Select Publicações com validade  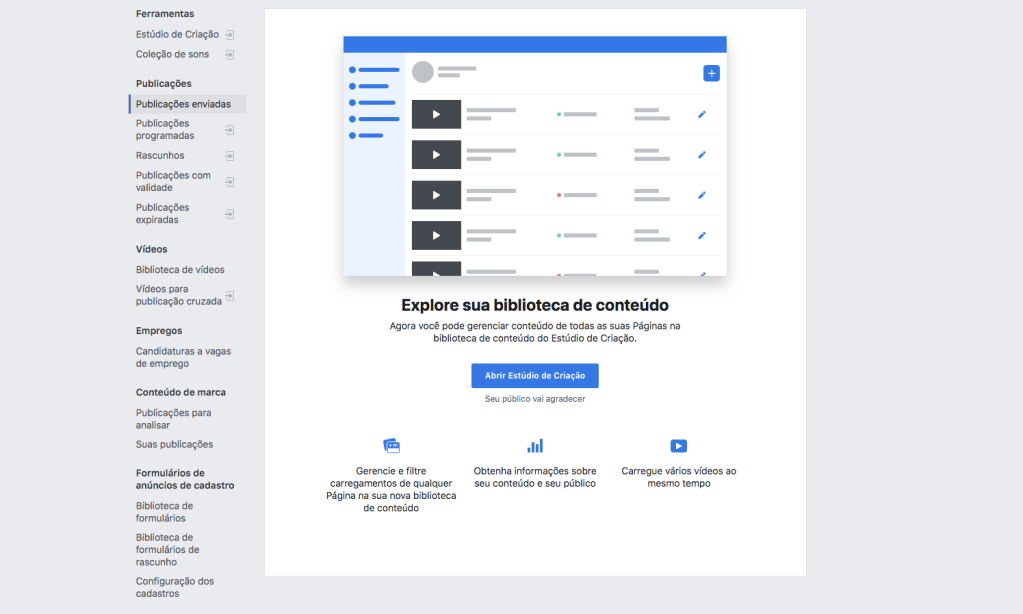(173, 181)
